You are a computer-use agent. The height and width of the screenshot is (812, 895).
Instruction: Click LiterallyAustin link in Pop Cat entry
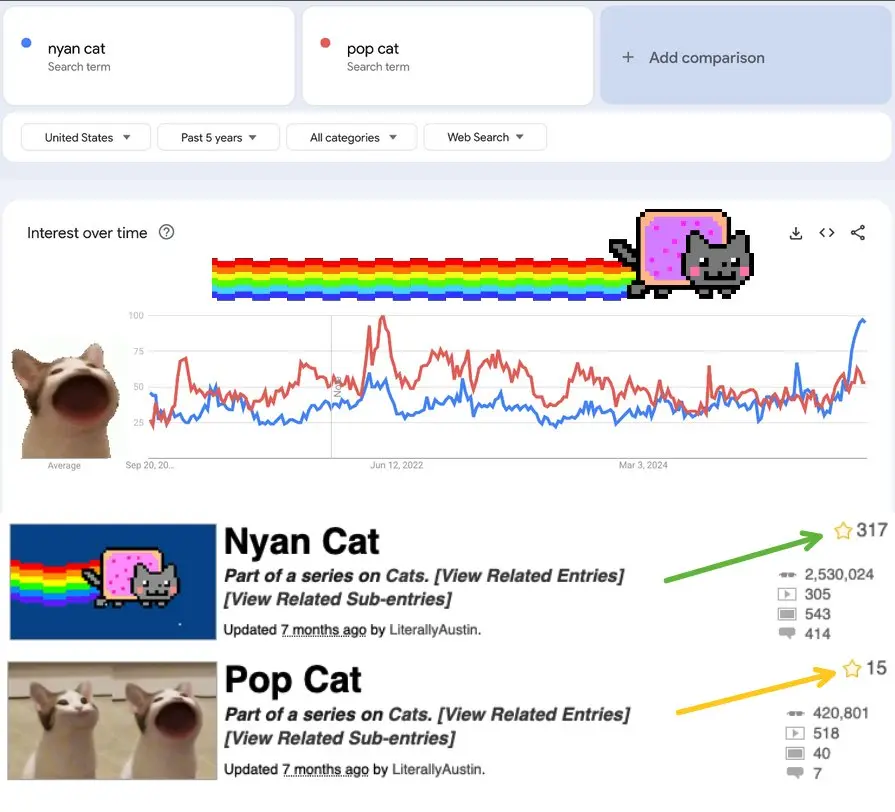[x=437, y=770]
